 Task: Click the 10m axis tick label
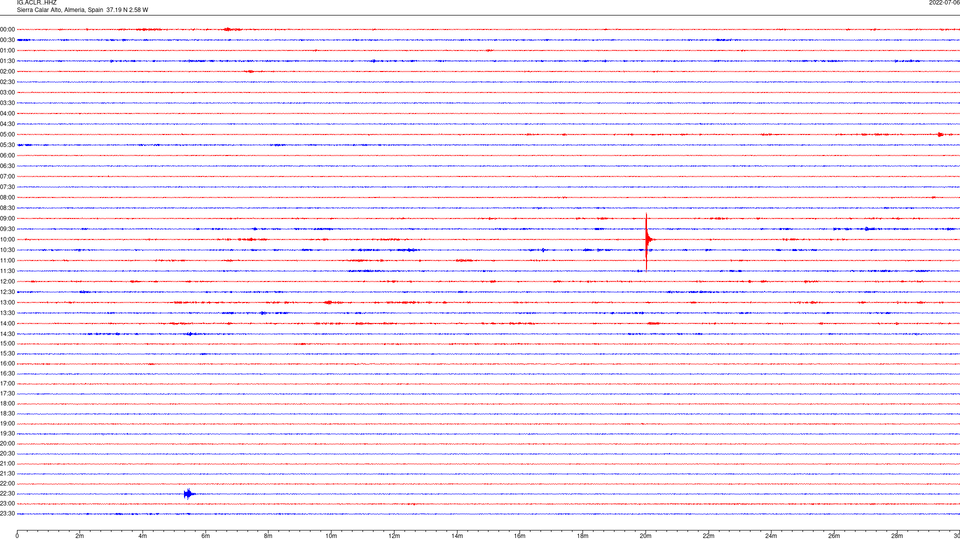tap(331, 536)
